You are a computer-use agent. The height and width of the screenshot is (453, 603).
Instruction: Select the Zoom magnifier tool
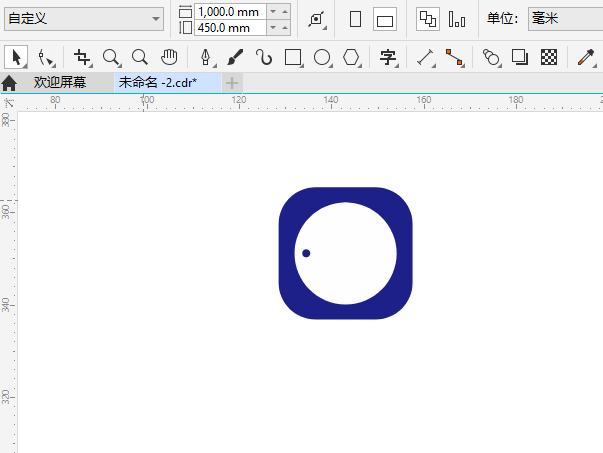(x=112, y=58)
